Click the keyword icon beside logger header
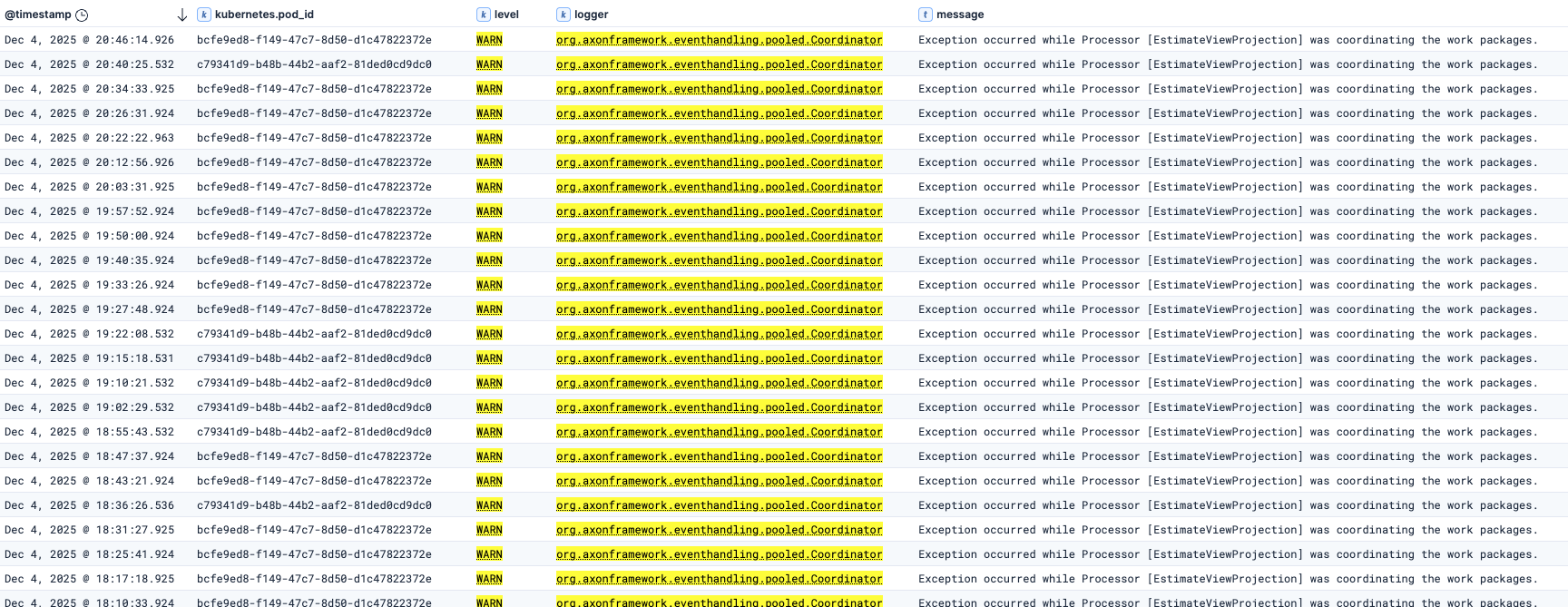This screenshot has width=1568, height=607. click(563, 15)
